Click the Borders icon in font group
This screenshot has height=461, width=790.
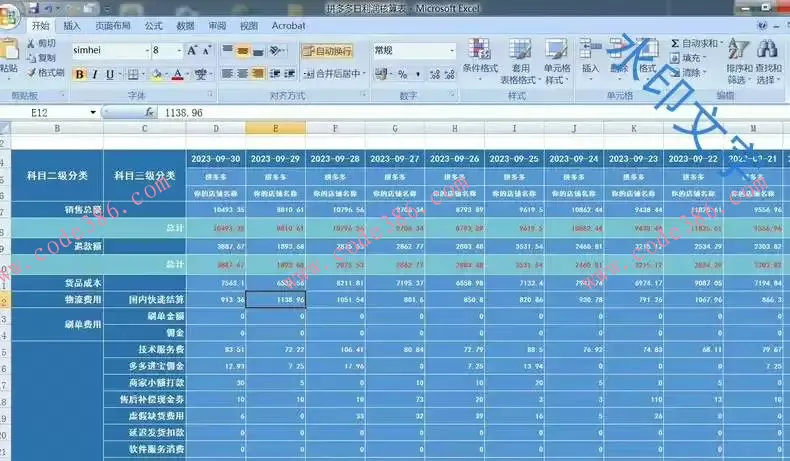(x=133, y=74)
